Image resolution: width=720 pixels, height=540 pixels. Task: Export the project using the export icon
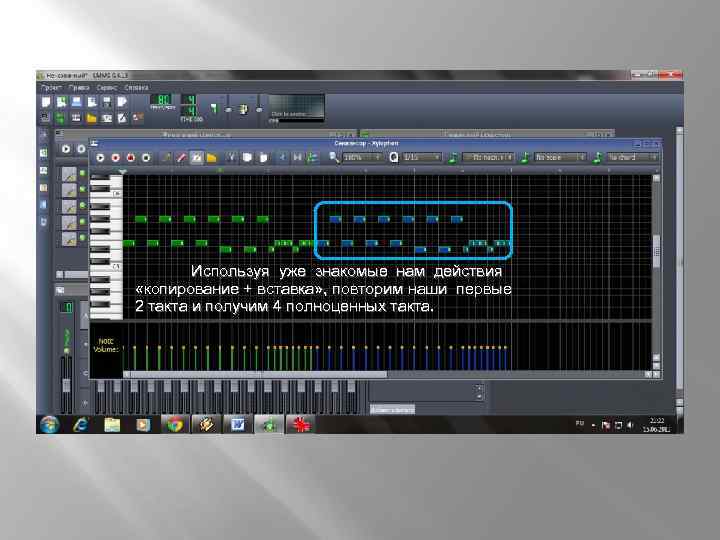(x=122, y=102)
